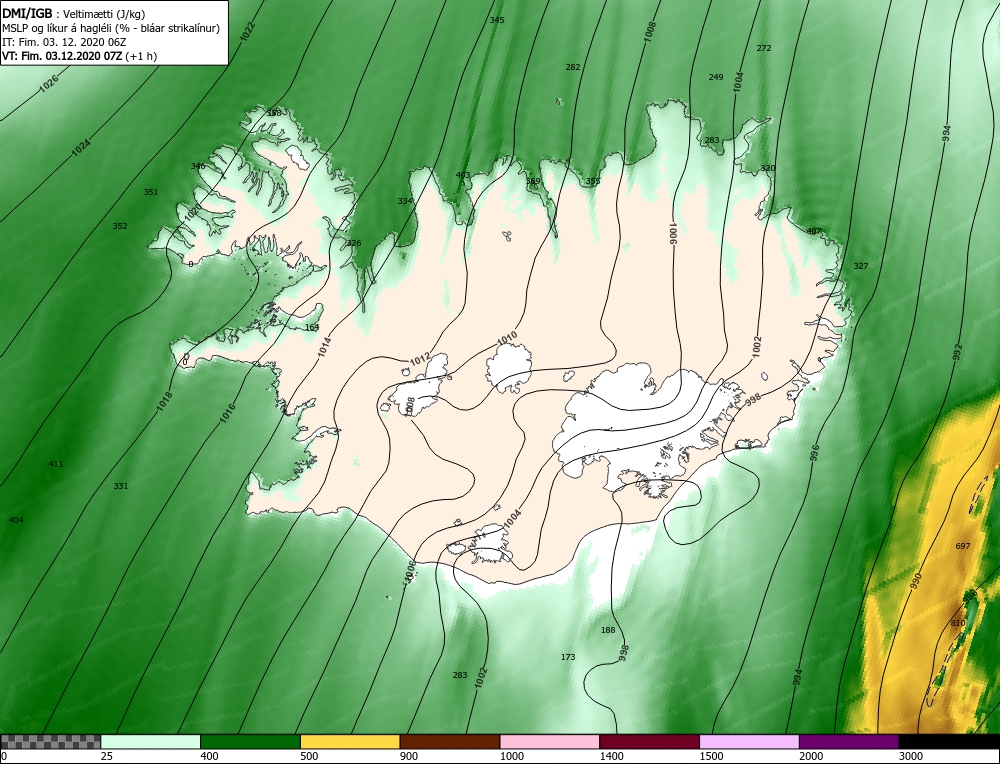The image size is (1000, 764).
Task: Click the 1026 isobar label
Action: (x=48, y=84)
